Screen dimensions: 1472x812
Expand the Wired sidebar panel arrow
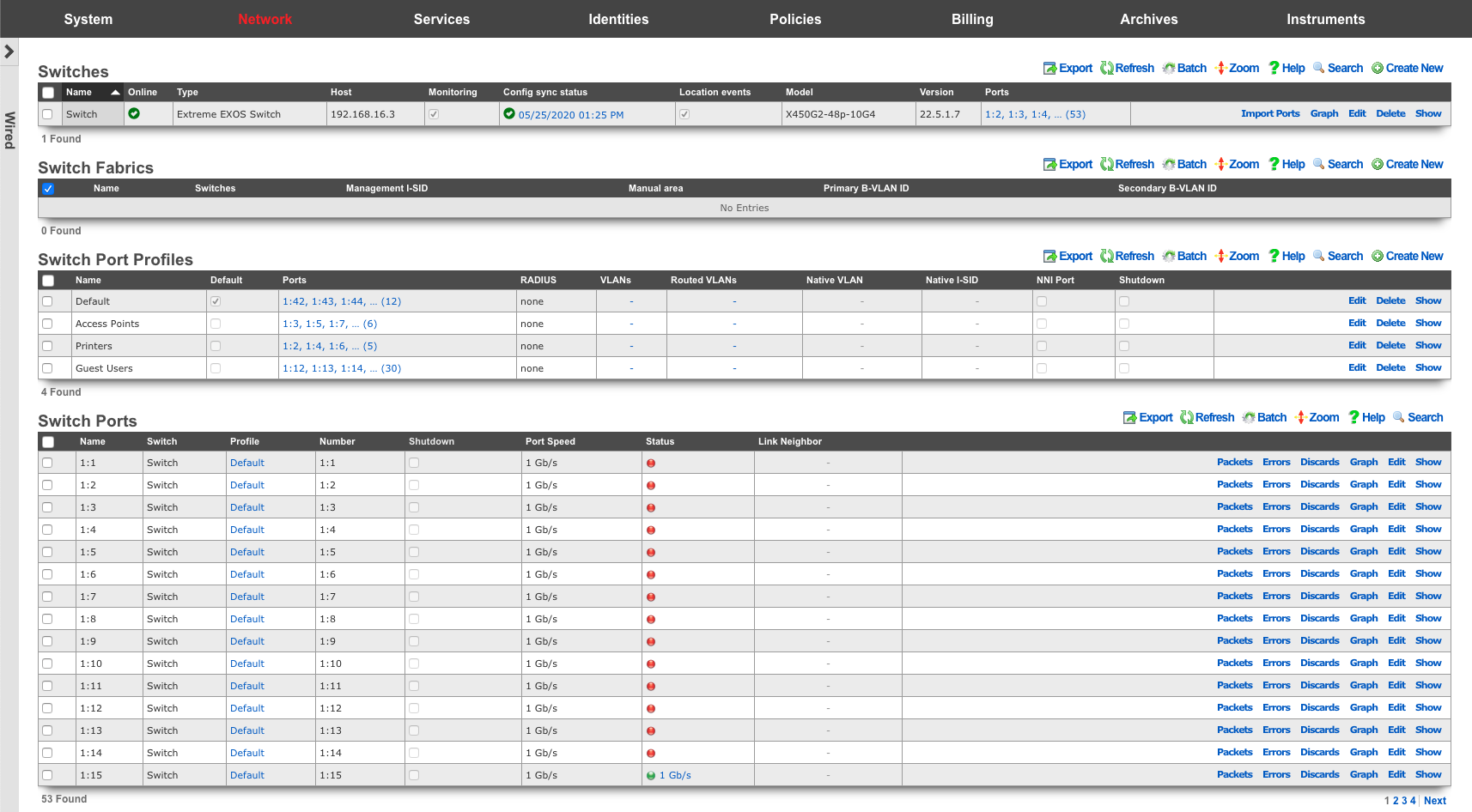[x=9, y=52]
